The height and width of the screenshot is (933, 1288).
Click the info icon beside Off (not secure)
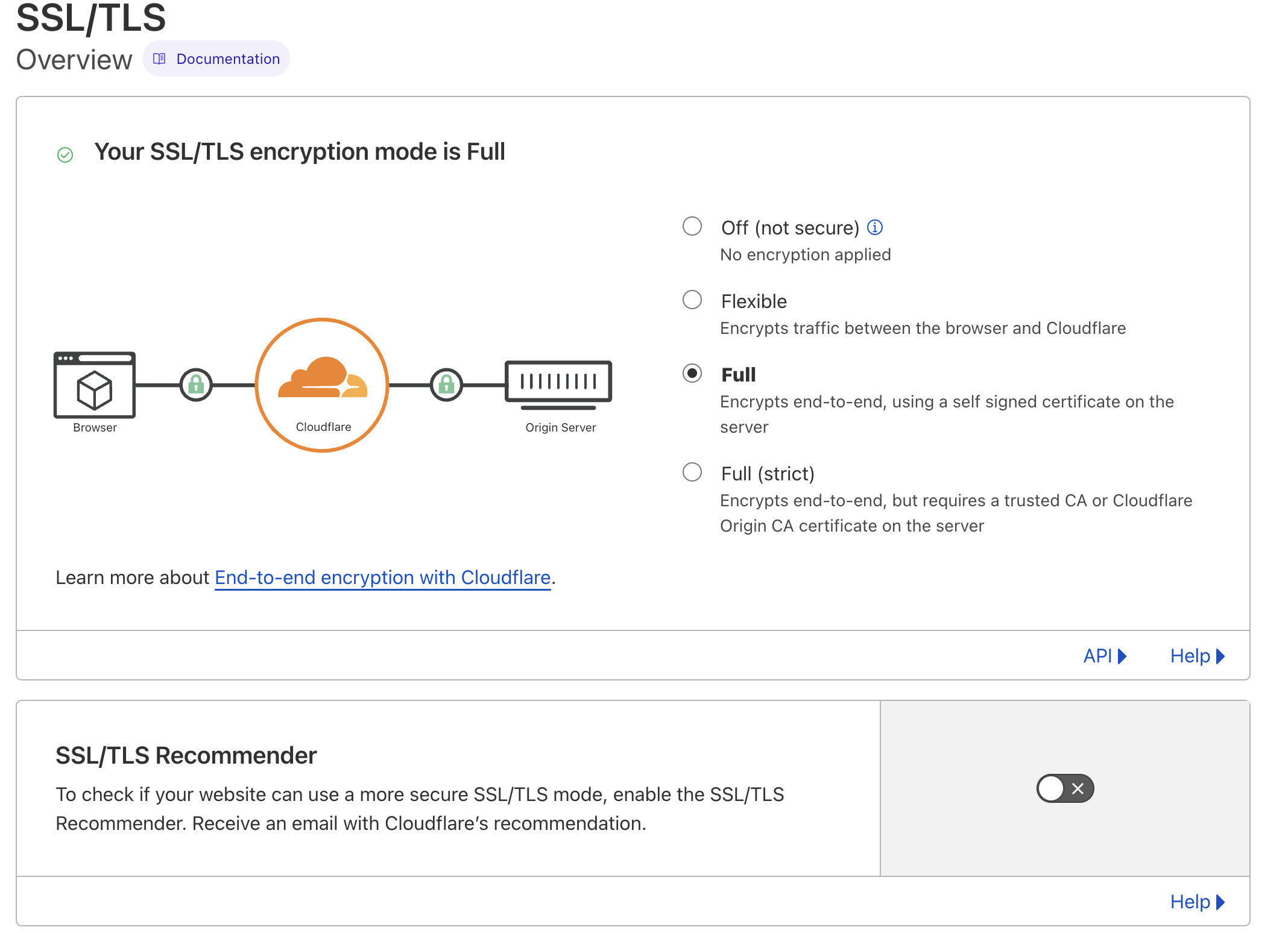click(875, 227)
